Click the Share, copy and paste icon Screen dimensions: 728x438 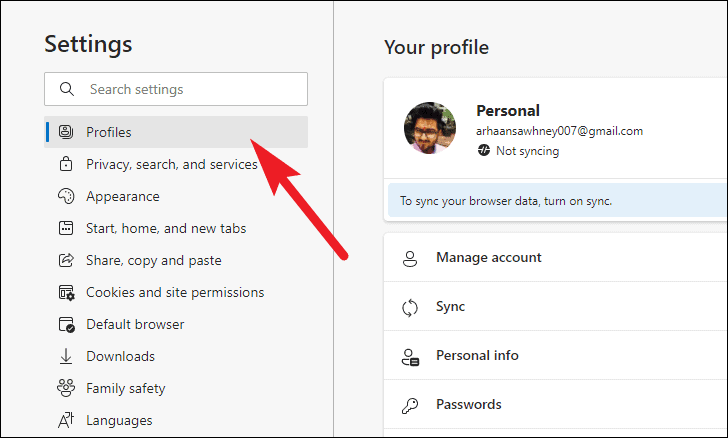66,260
